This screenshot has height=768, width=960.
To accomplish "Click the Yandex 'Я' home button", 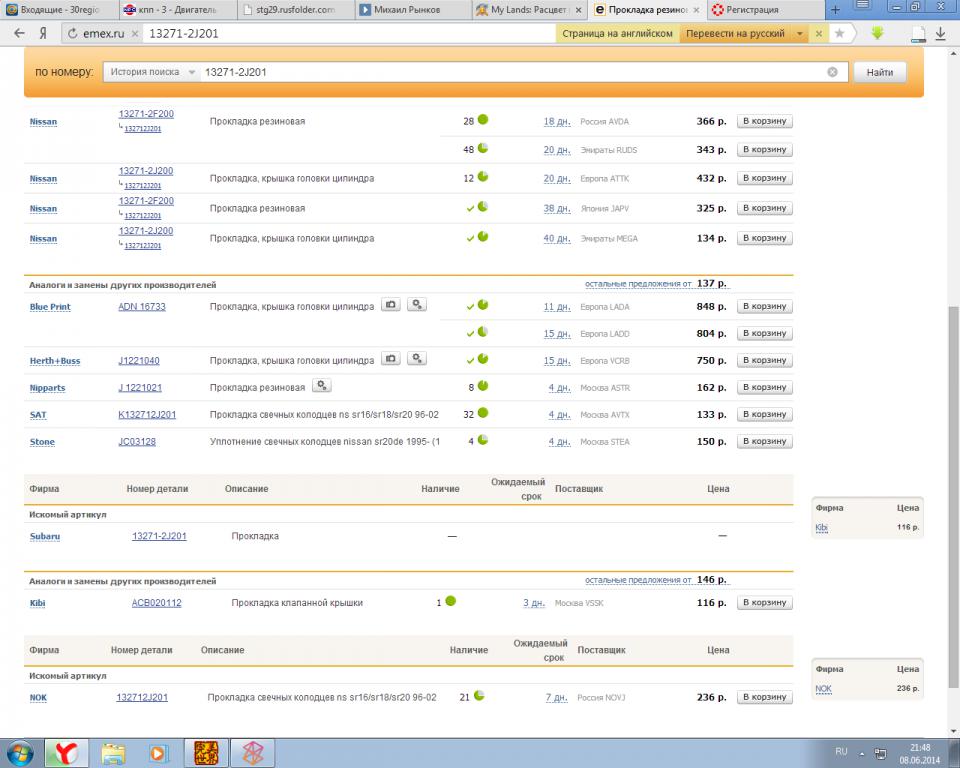I will 43,33.
